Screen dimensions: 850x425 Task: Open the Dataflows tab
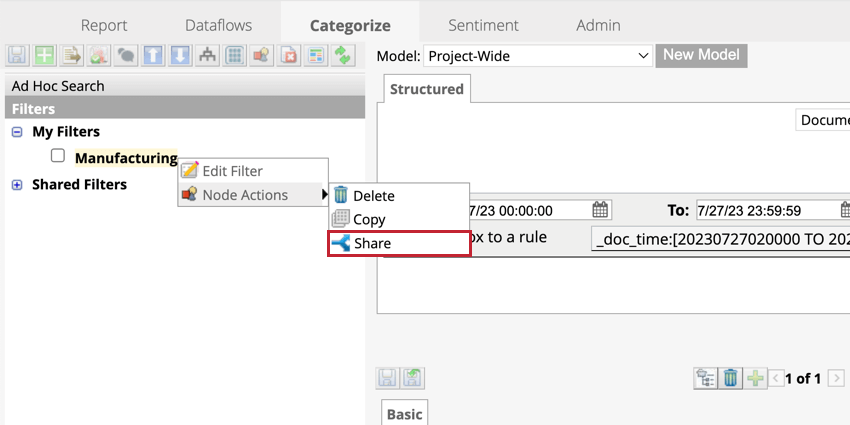218,25
